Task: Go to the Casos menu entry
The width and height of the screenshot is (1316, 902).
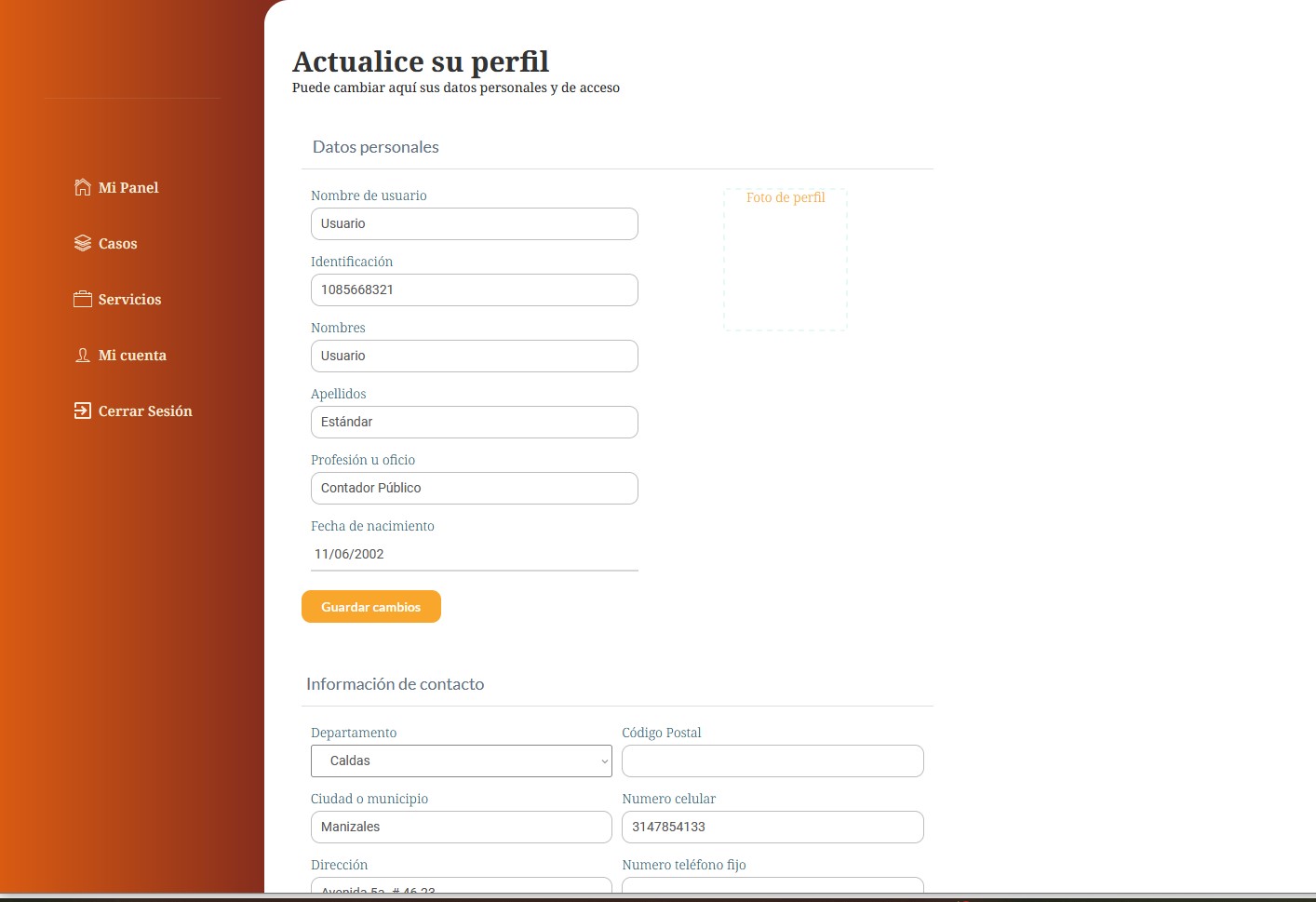Action: (118, 243)
